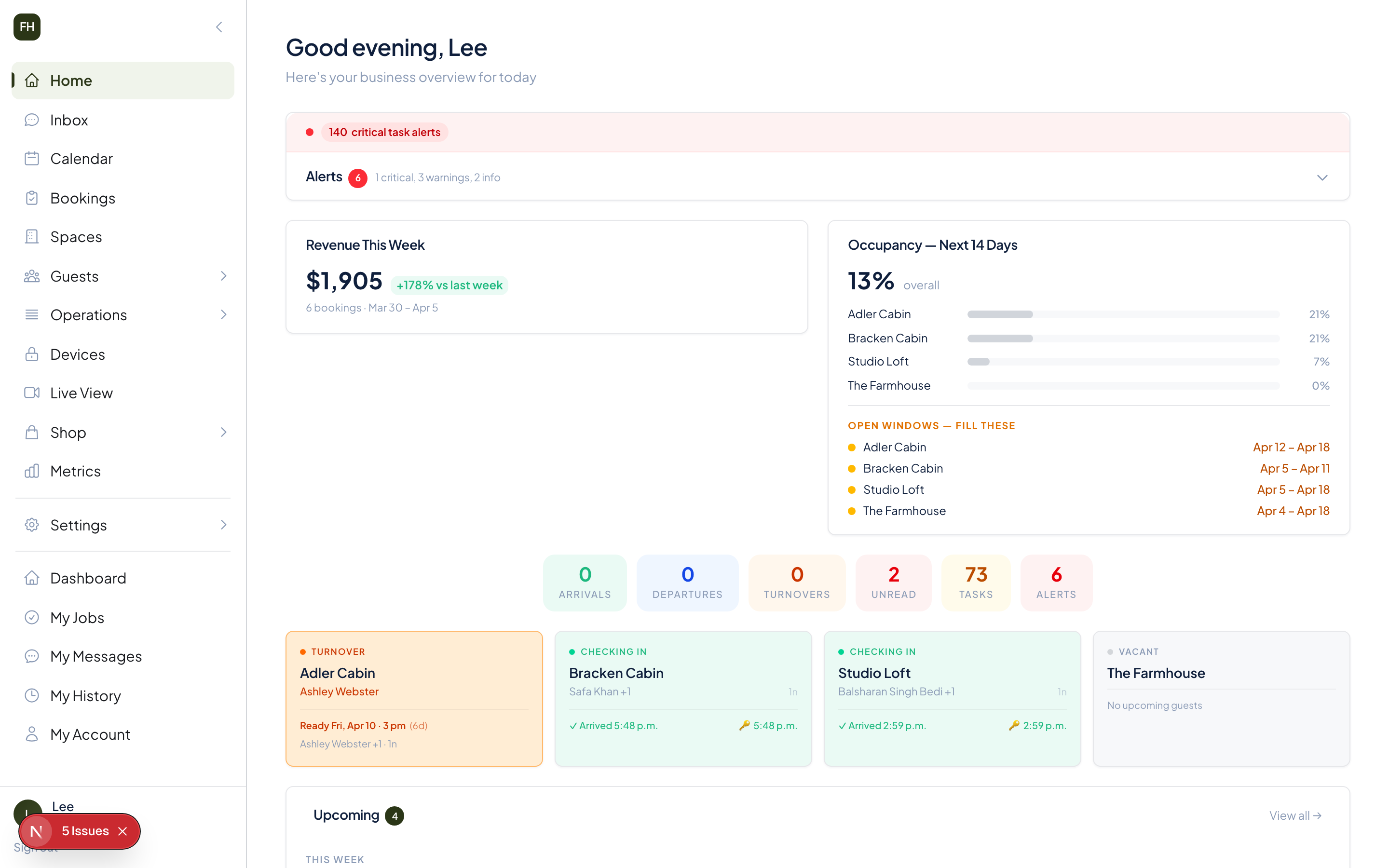This screenshot has height=868, width=1389.
Task: Click the FH logo badge
Action: click(x=27, y=27)
